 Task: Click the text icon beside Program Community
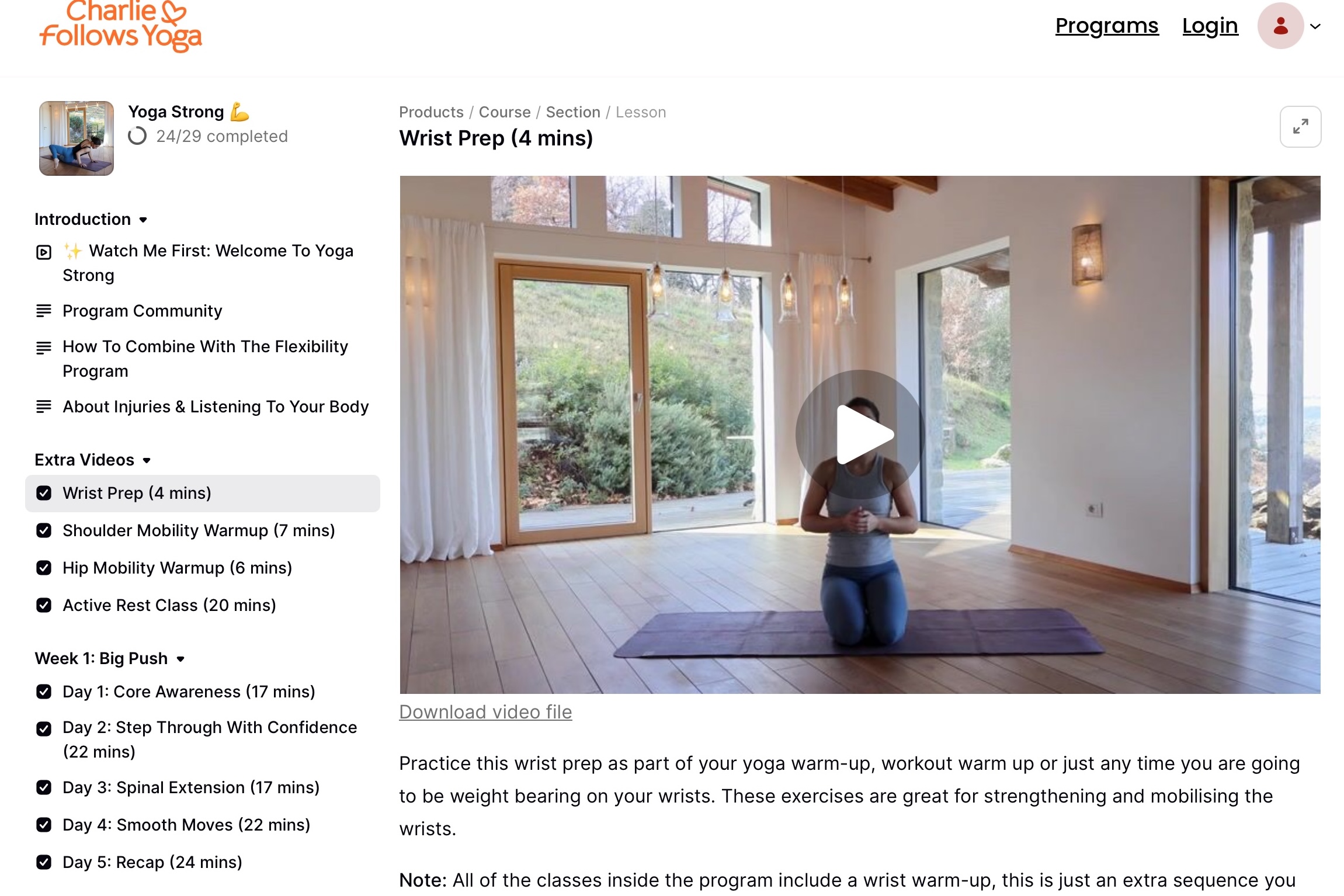pos(44,311)
